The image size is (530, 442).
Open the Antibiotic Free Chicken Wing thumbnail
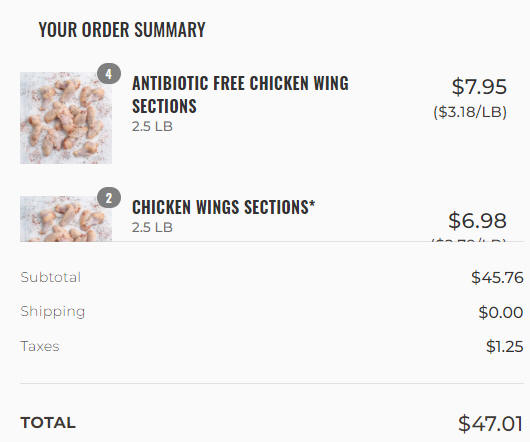(66, 118)
